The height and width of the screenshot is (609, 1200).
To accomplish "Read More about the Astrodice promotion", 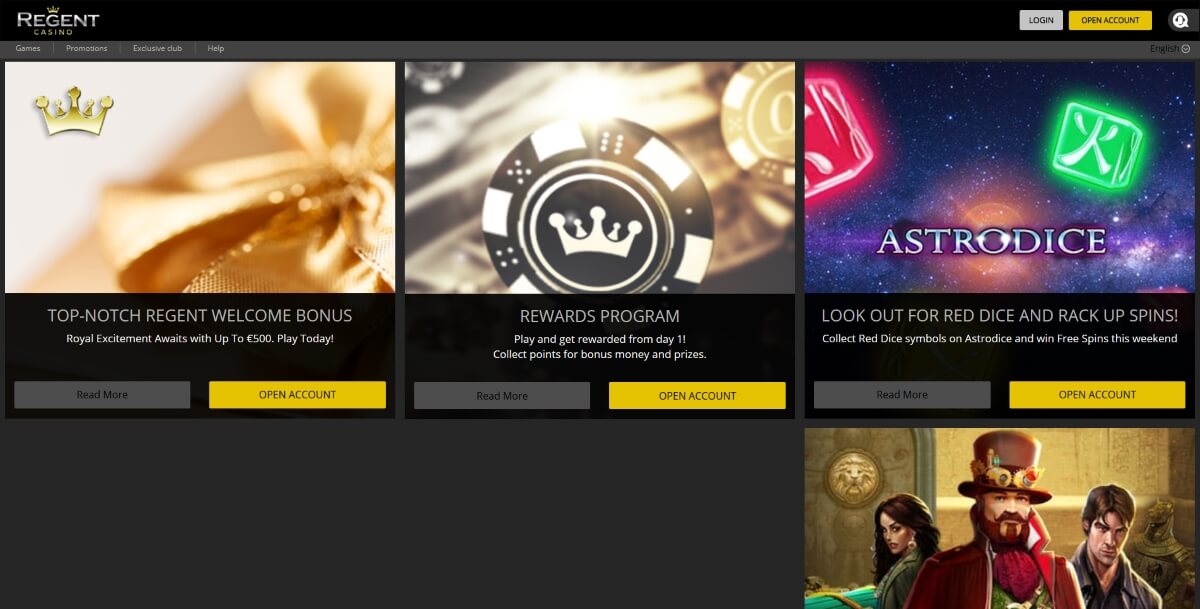I will [x=902, y=394].
